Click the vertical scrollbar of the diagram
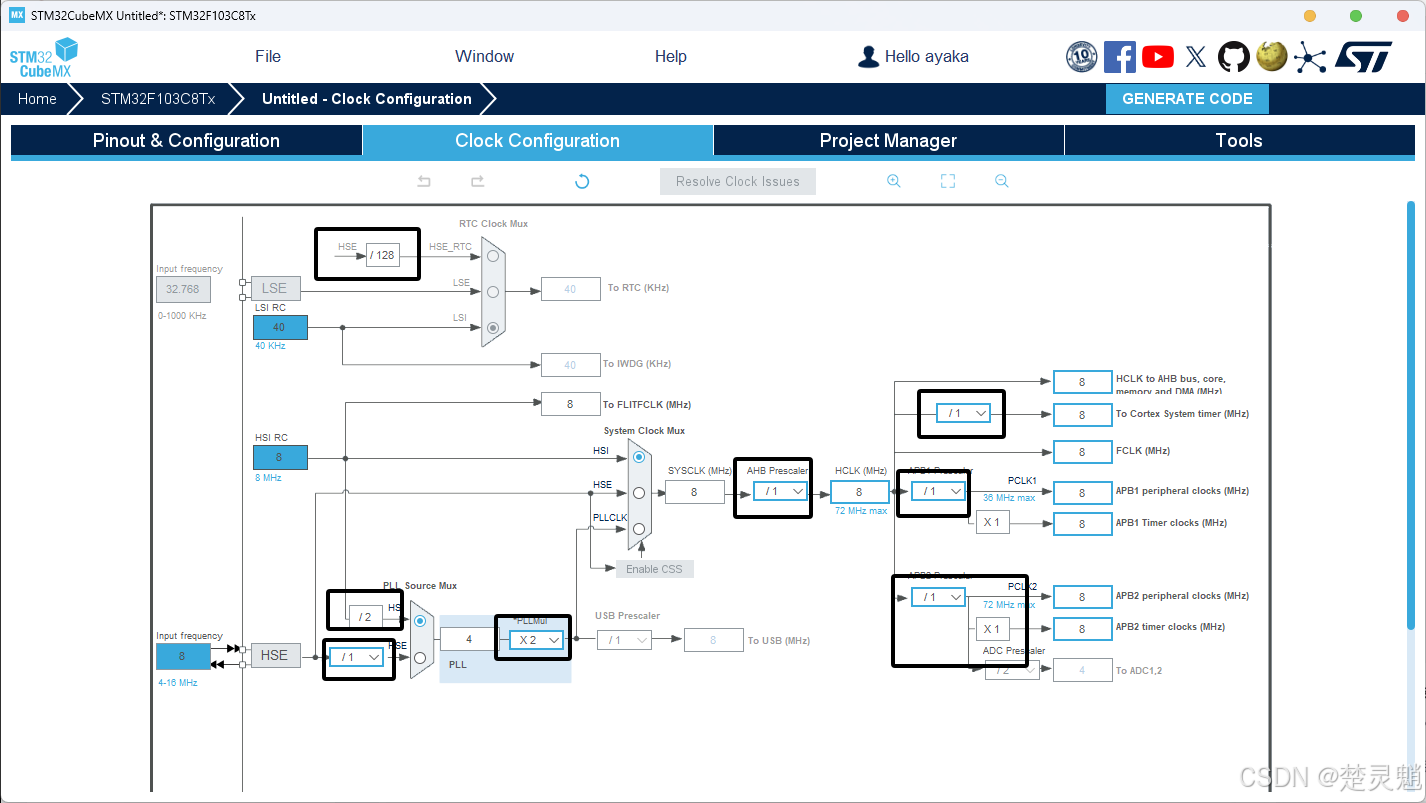The image size is (1426, 803). 1411,413
